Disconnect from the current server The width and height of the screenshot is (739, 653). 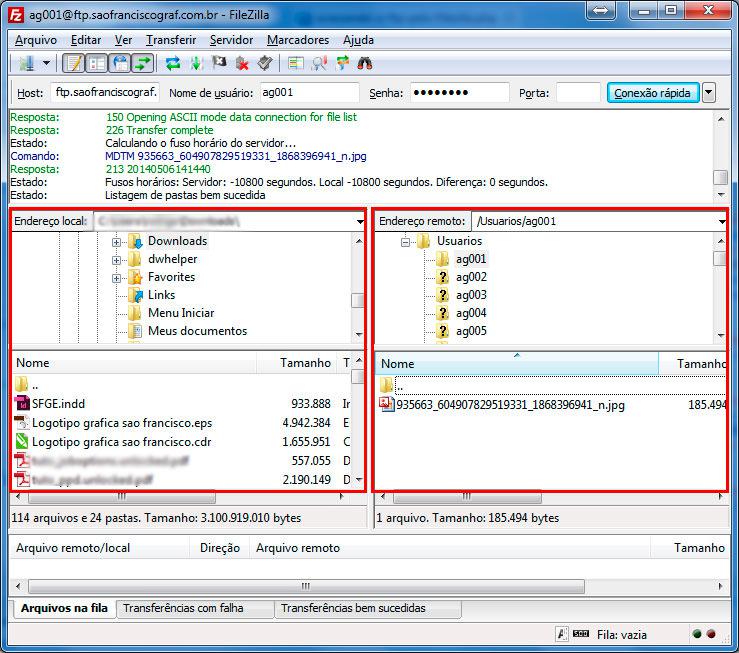[x=242, y=63]
